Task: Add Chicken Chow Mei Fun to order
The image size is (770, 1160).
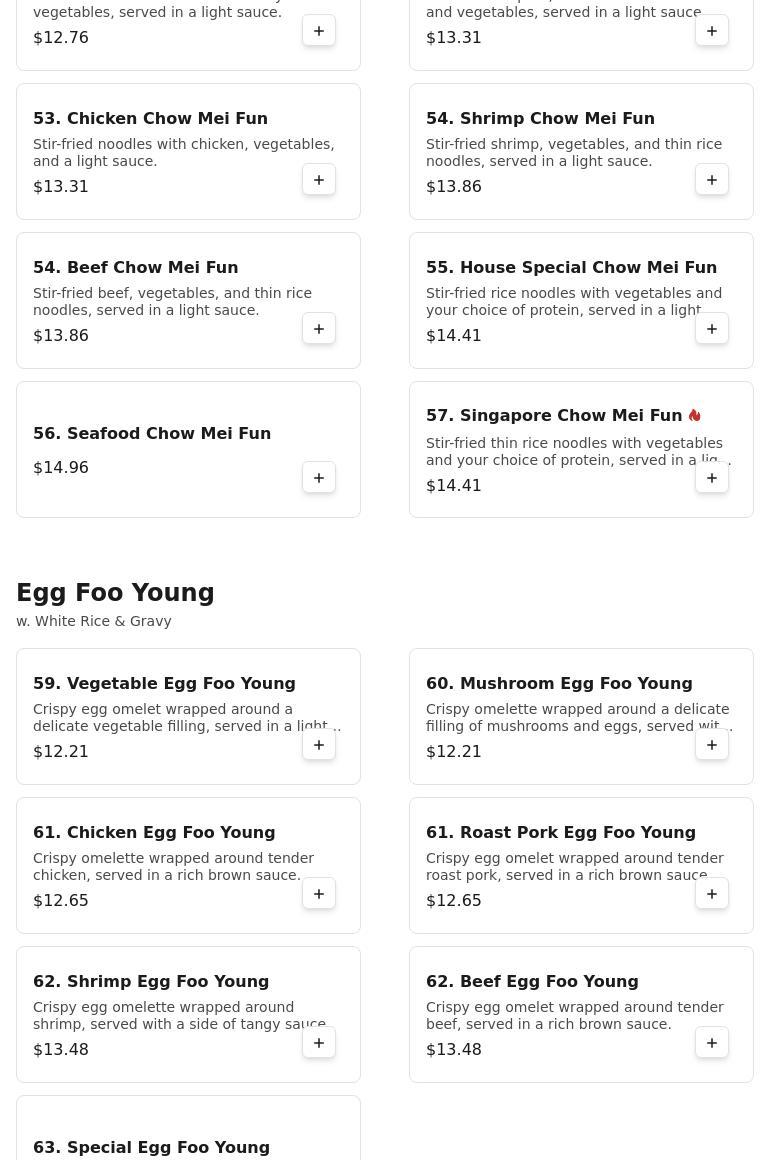Action: click(319, 180)
